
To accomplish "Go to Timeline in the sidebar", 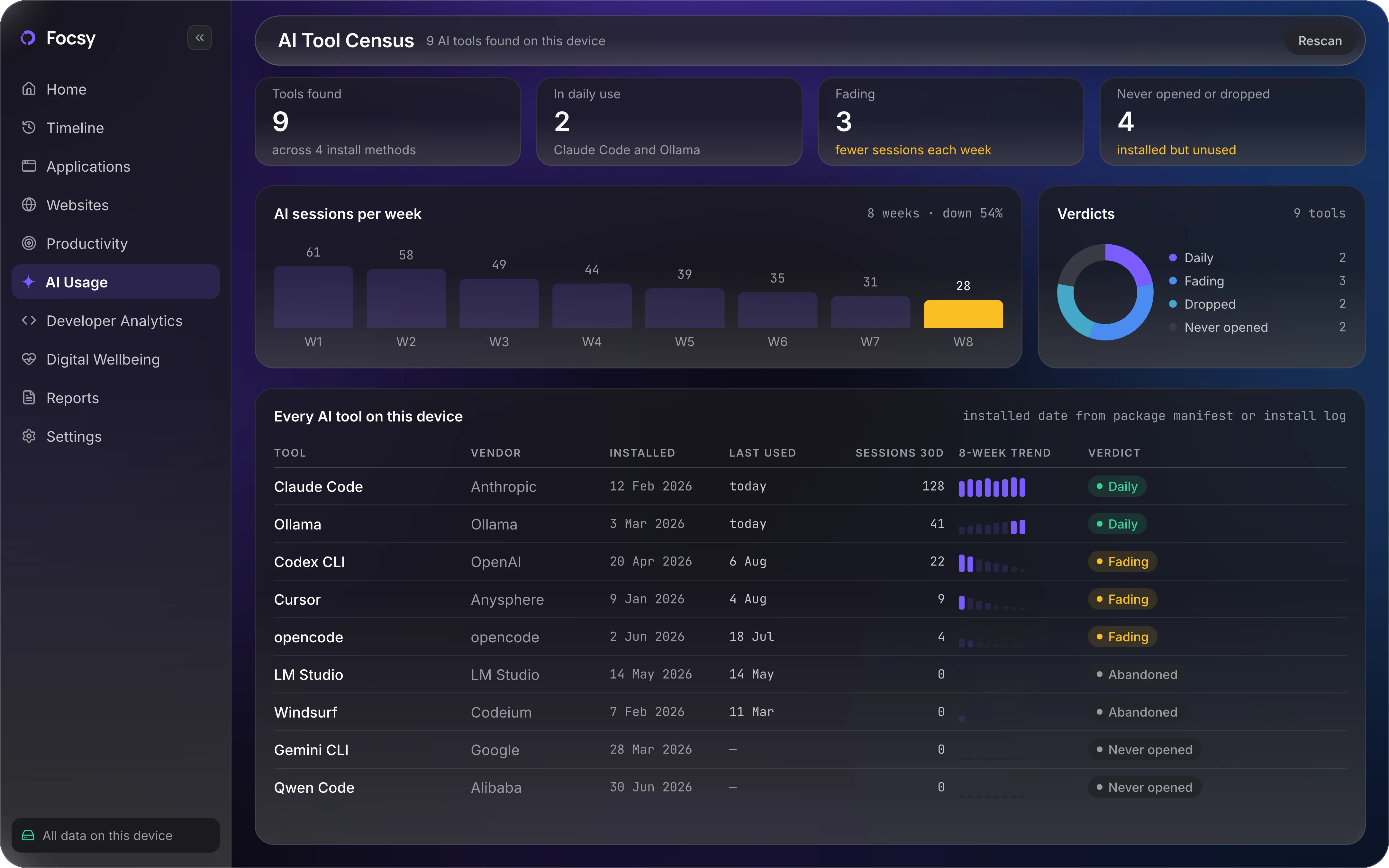I will (115, 127).
